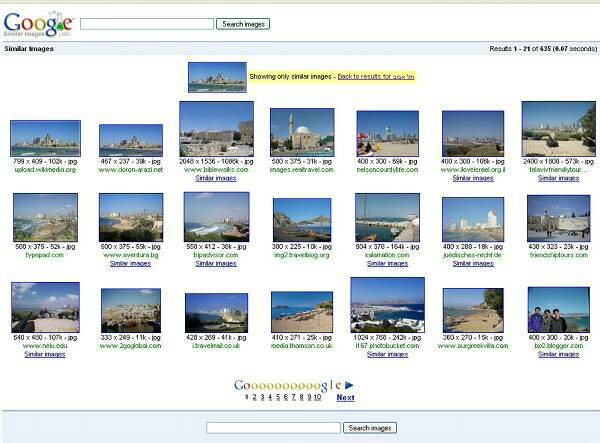Focus the bottom search input field
This screenshot has width=600, height=443.
273,428
